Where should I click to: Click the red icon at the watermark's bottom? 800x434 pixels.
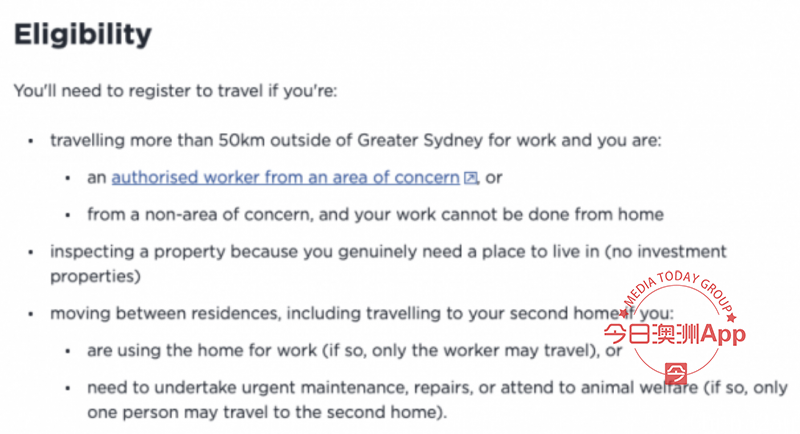(x=676, y=373)
